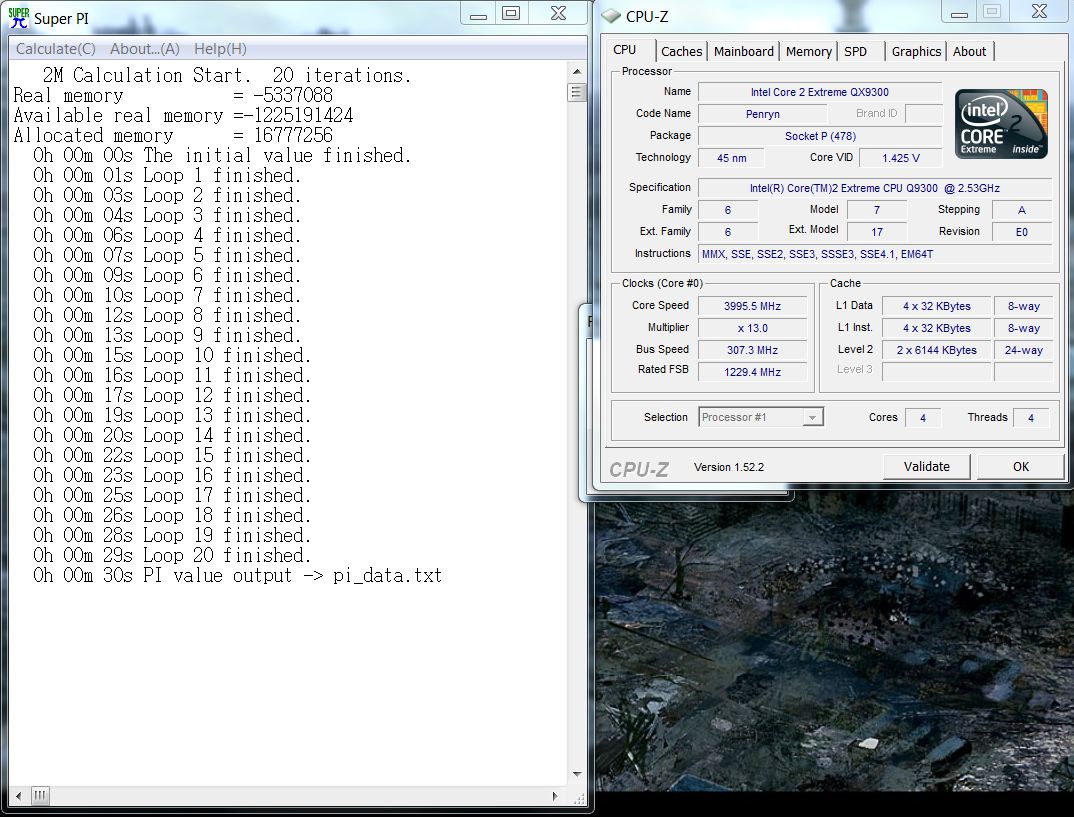The width and height of the screenshot is (1074, 817).
Task: Select the CPU tab in CPU-Z
Action: tap(625, 50)
